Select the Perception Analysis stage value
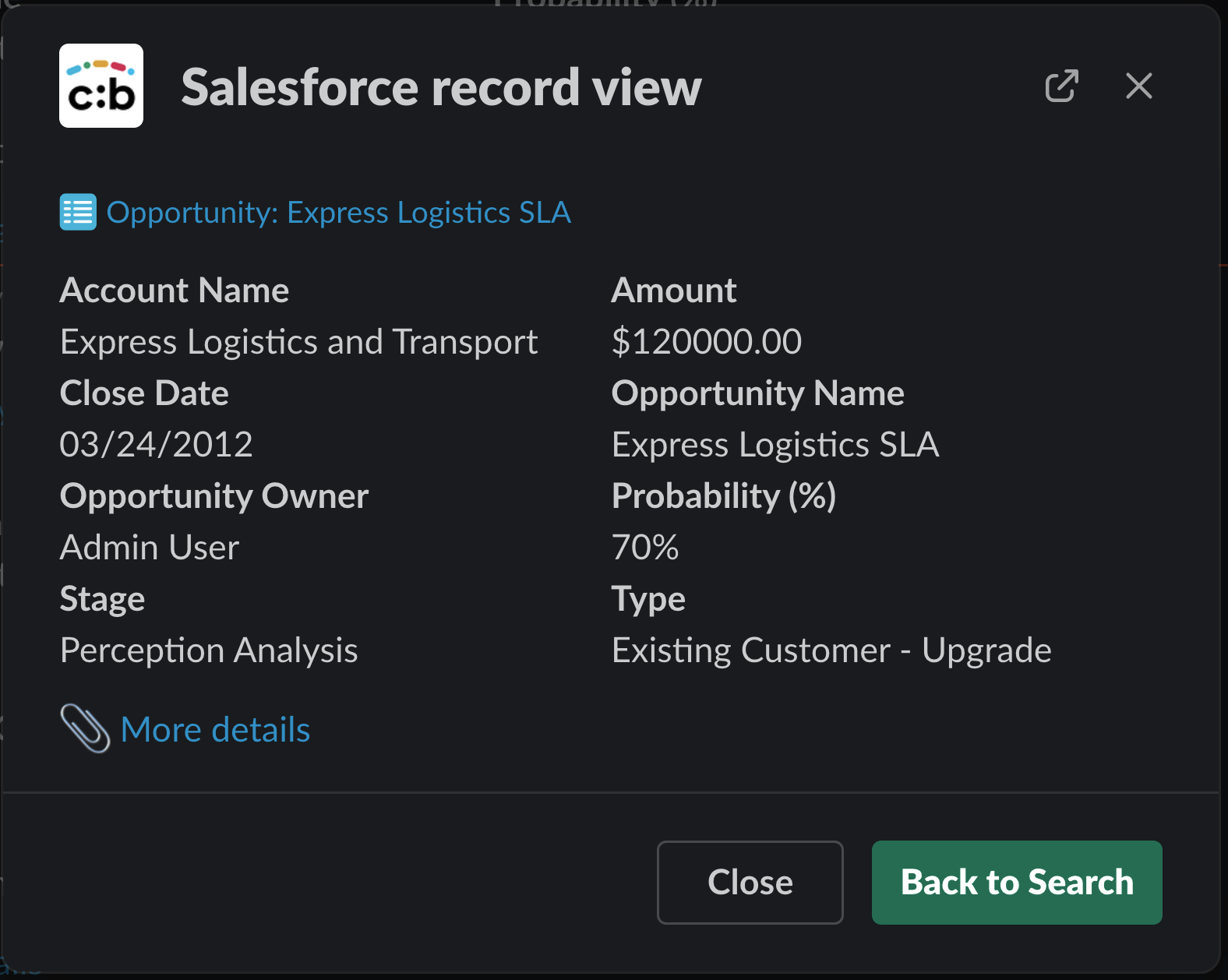Viewport: 1228px width, 980px height. point(209,650)
